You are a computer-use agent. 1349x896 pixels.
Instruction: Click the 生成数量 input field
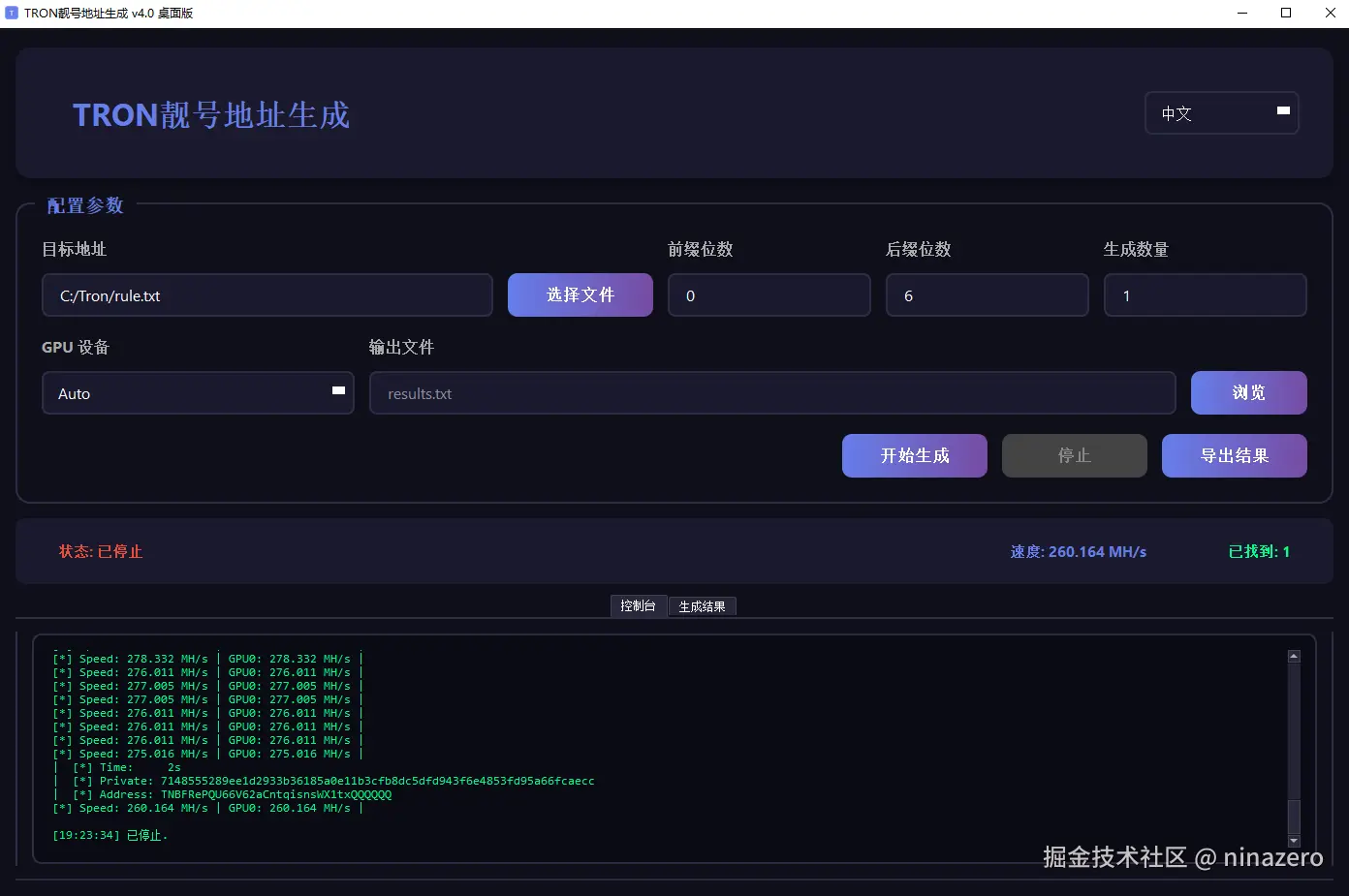click(1206, 295)
